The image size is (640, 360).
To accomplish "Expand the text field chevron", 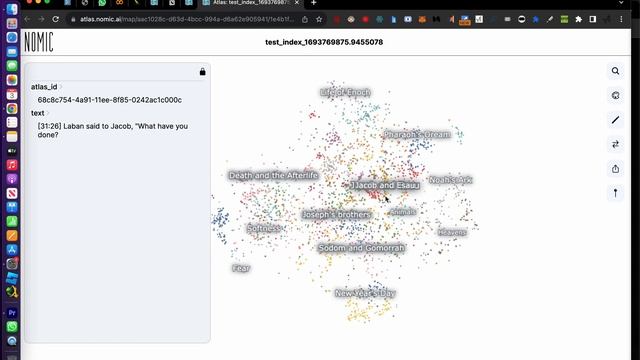I will (x=48, y=113).
